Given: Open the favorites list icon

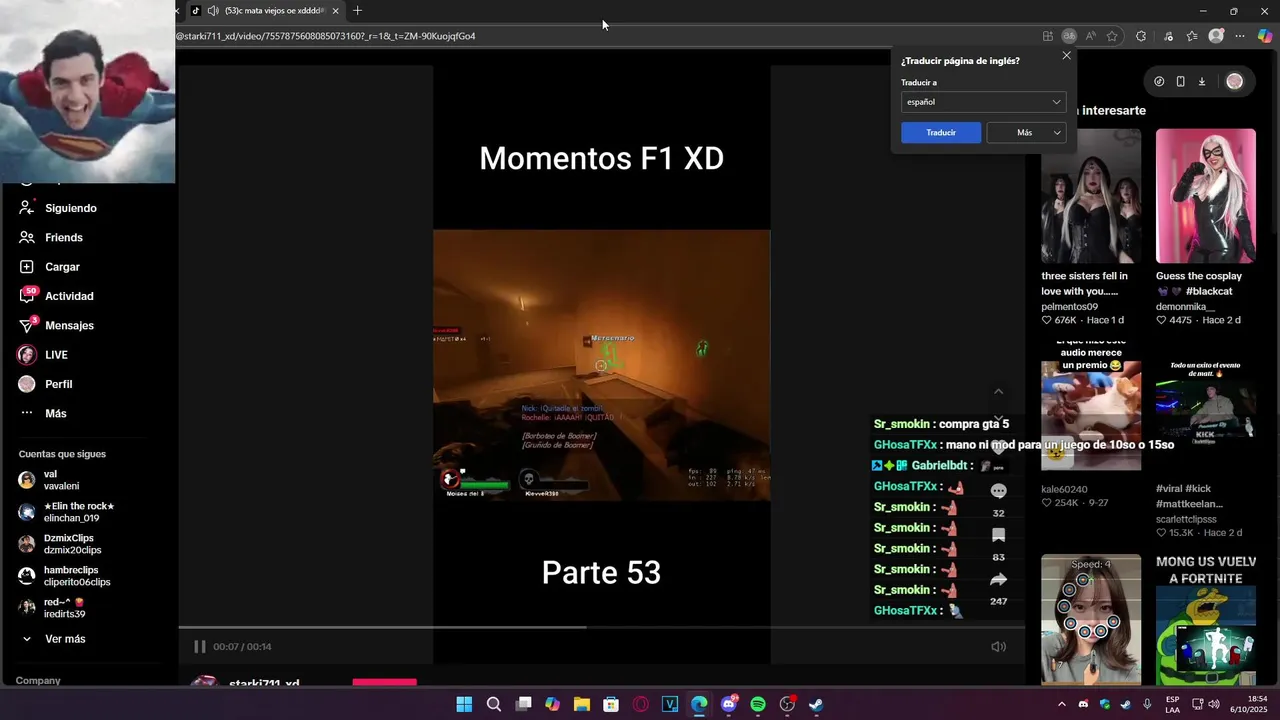Looking at the screenshot, I should (1192, 36).
